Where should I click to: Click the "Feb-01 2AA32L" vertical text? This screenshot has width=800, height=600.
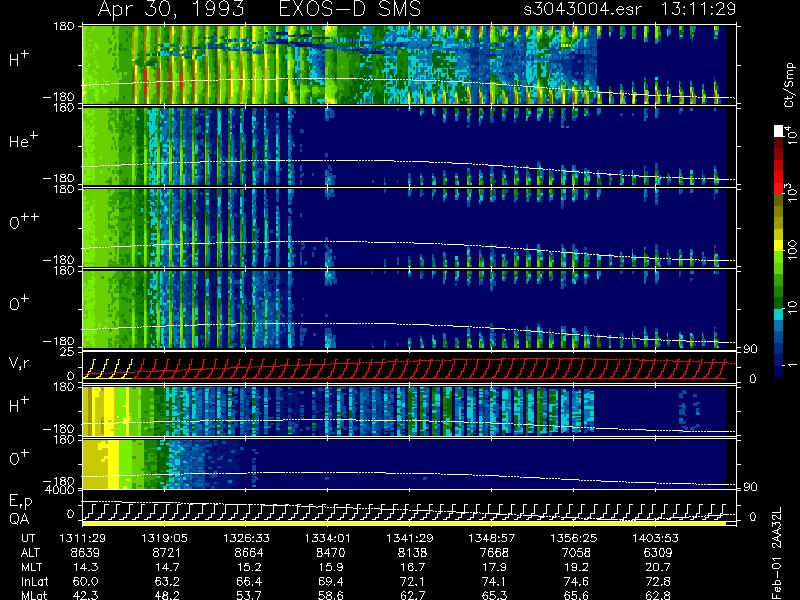point(777,553)
